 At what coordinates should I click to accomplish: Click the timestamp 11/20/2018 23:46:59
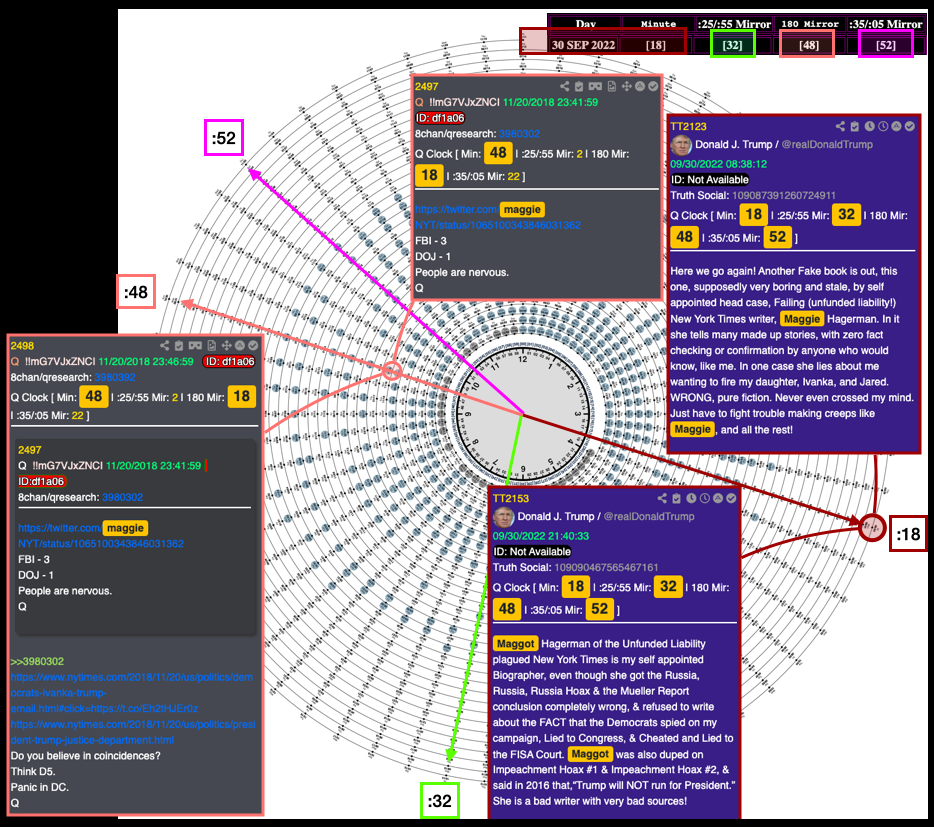click(146, 361)
